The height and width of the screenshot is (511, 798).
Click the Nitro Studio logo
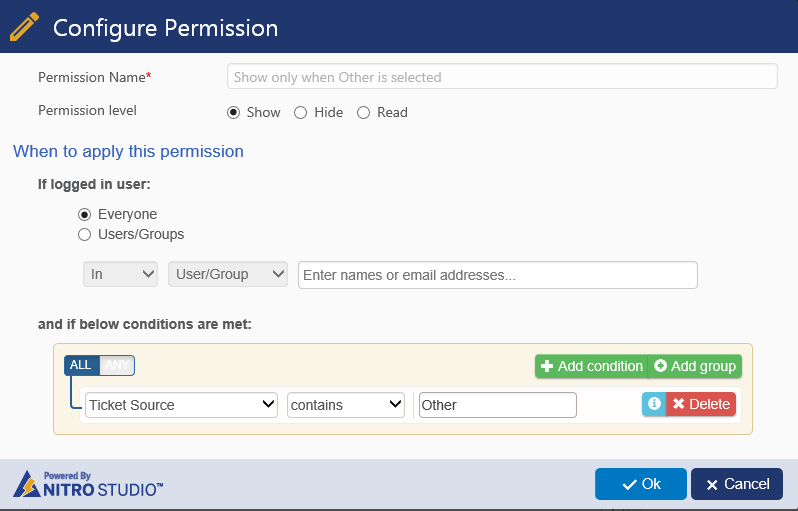coord(88,484)
